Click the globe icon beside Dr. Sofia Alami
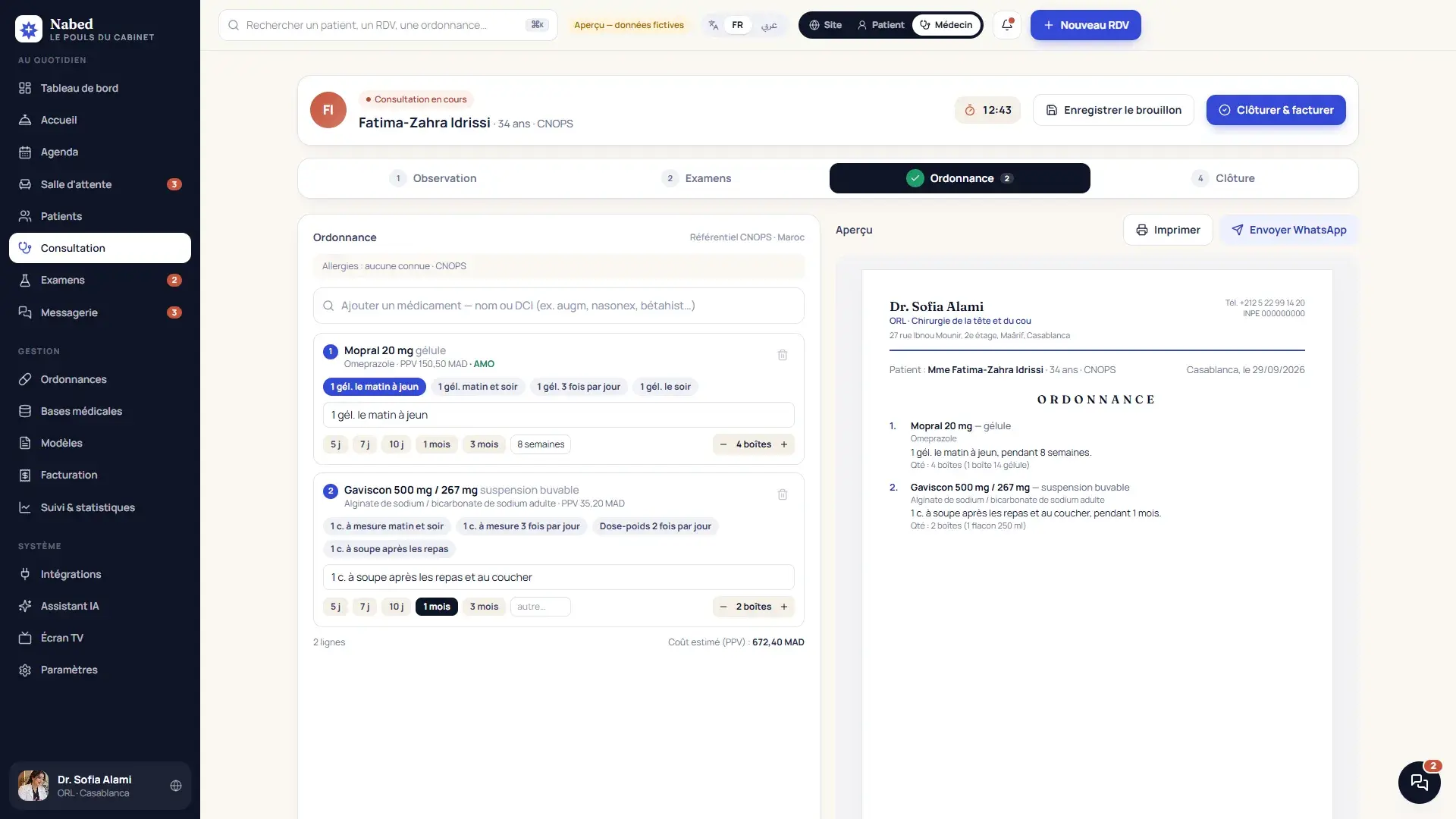1456x819 pixels. (176, 786)
